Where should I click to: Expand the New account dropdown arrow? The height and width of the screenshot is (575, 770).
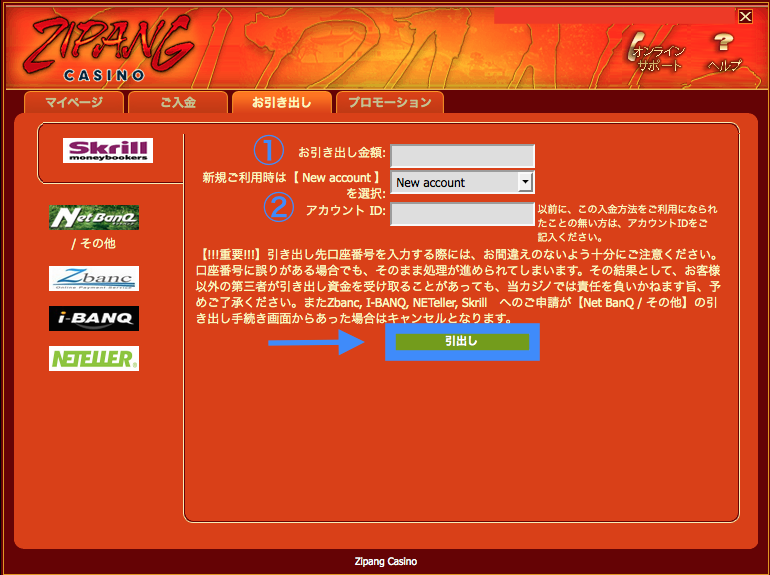click(x=525, y=182)
